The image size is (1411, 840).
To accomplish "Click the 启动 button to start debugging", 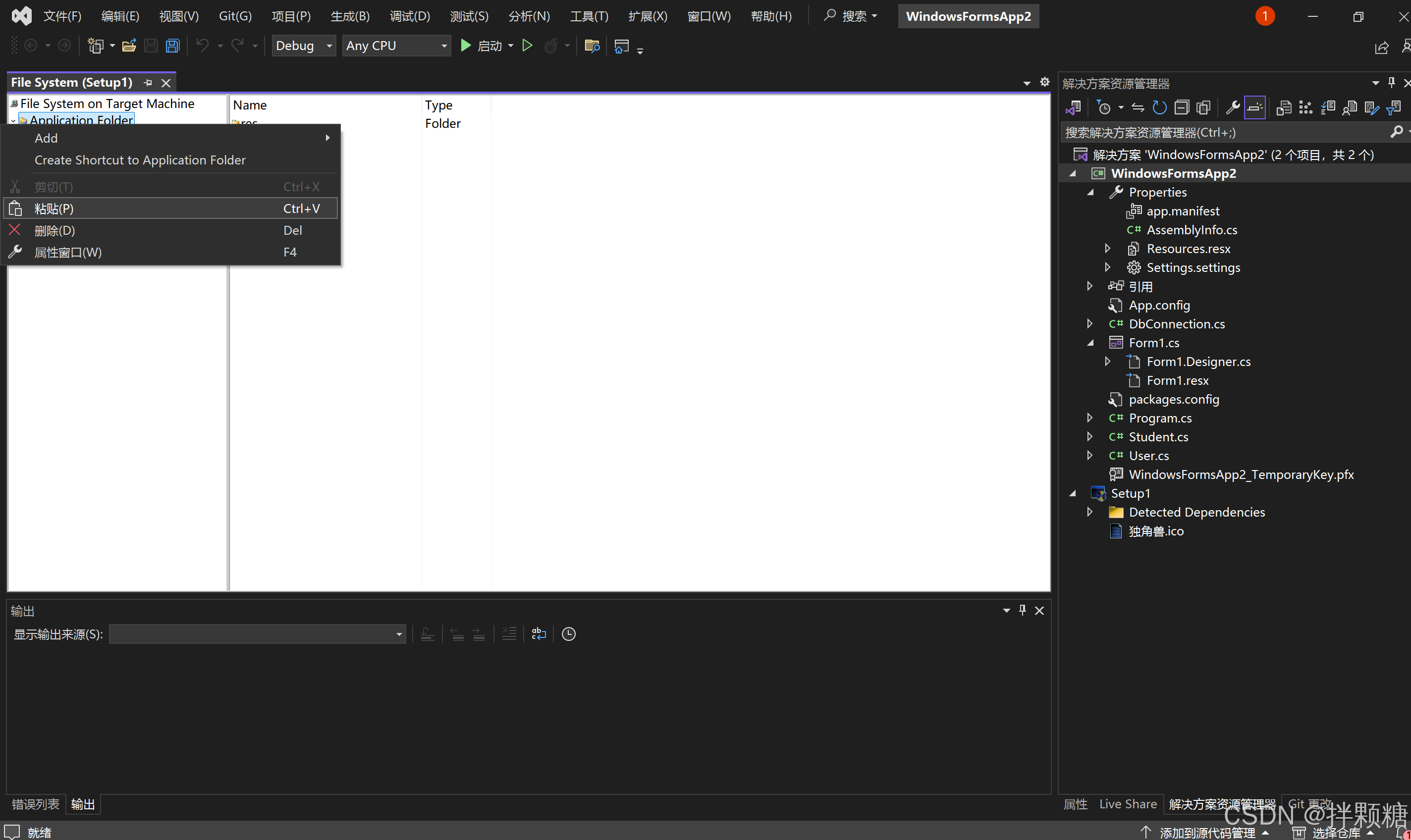I will pos(486,45).
